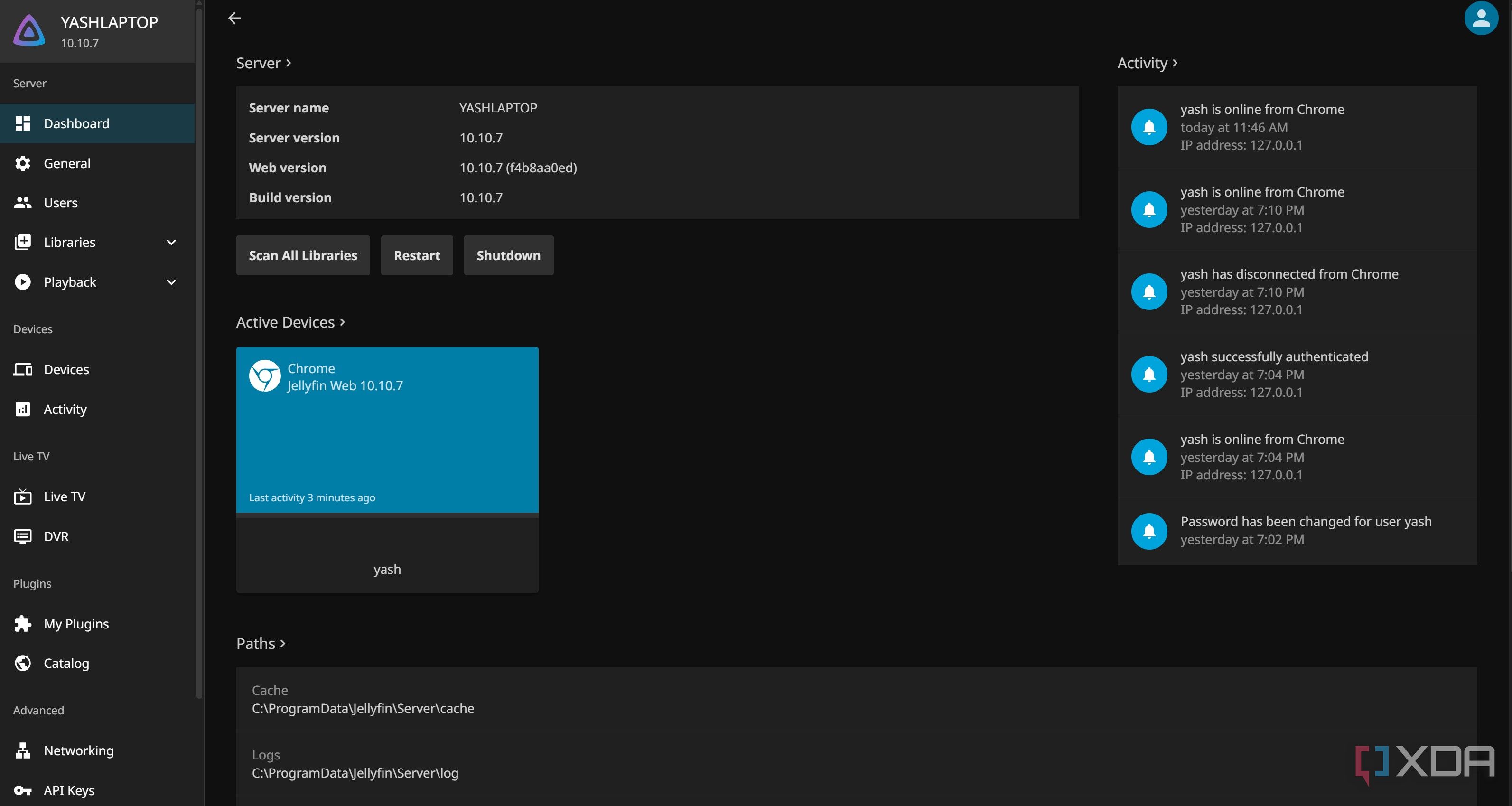Image resolution: width=1512 pixels, height=806 pixels.
Task: Click the Catalog globe icon
Action: (23, 663)
